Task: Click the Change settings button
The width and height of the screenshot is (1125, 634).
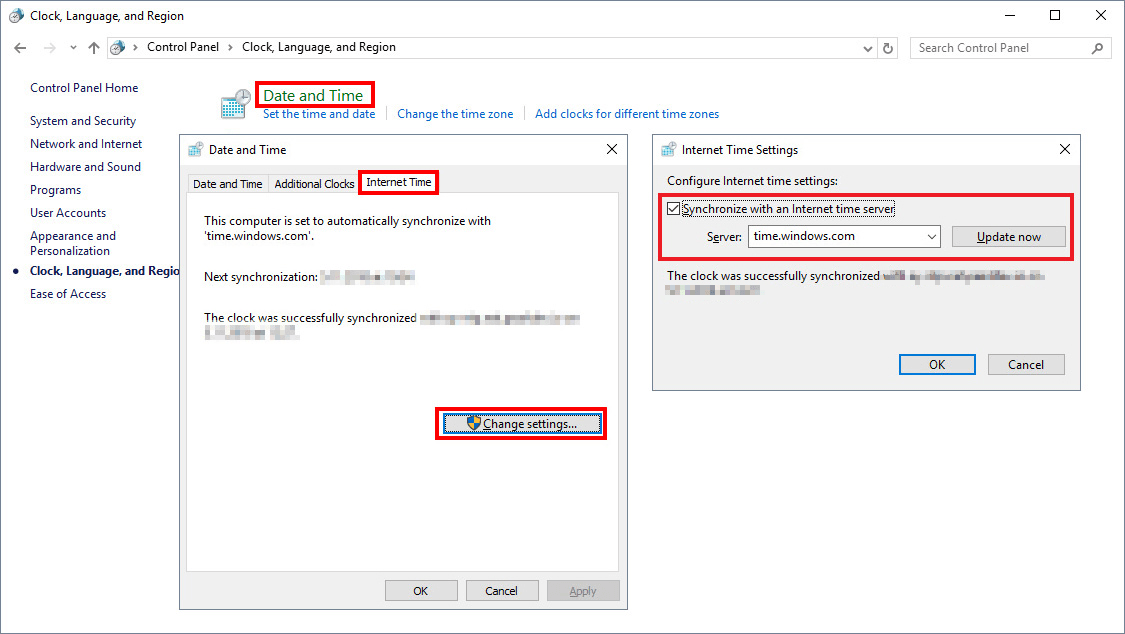Action: pos(521,424)
